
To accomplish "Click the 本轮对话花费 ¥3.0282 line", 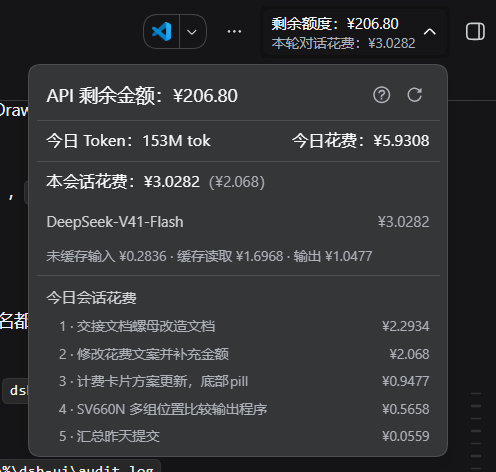I will point(343,43).
